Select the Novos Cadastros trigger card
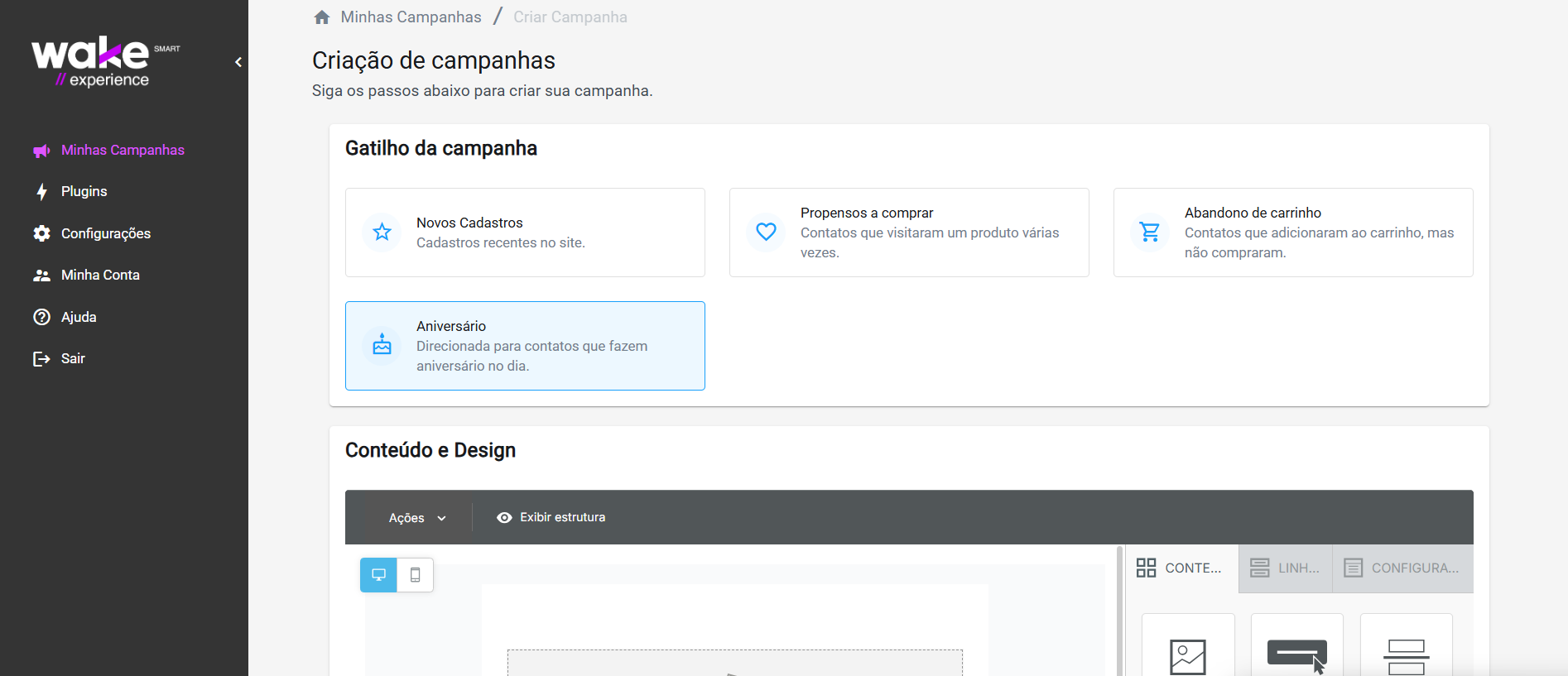 [525, 233]
